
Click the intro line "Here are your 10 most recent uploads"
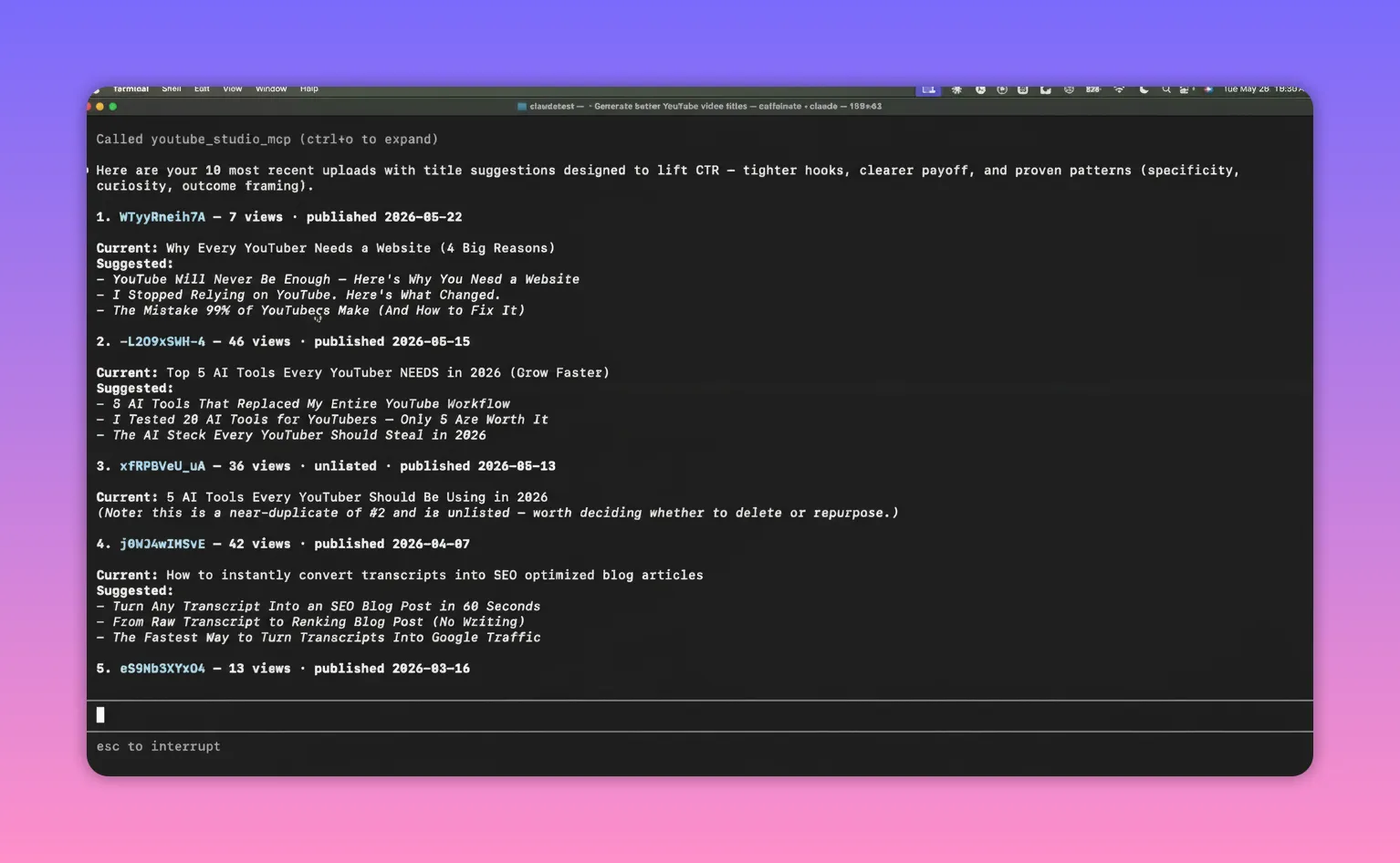point(668,178)
